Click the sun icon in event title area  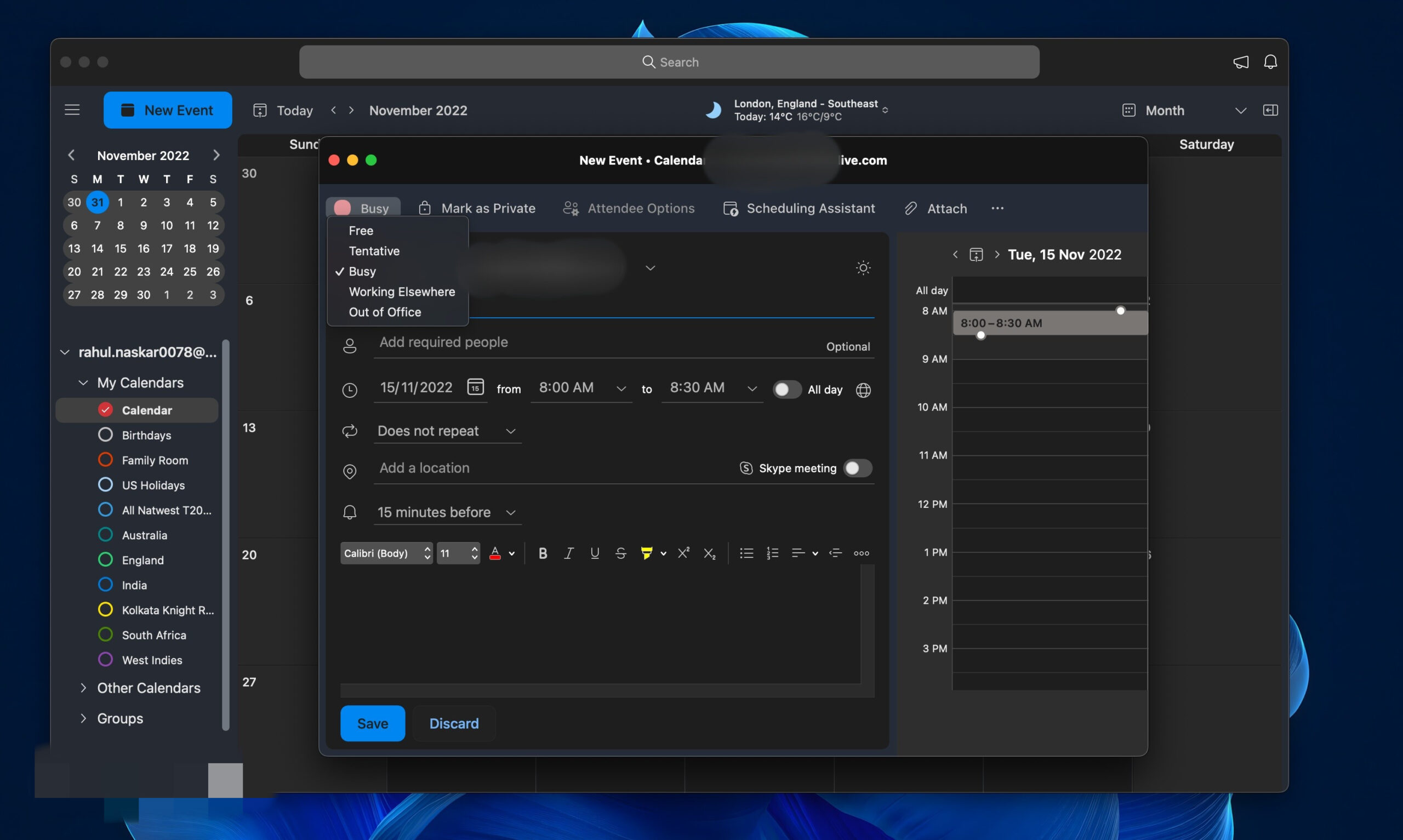tap(863, 267)
